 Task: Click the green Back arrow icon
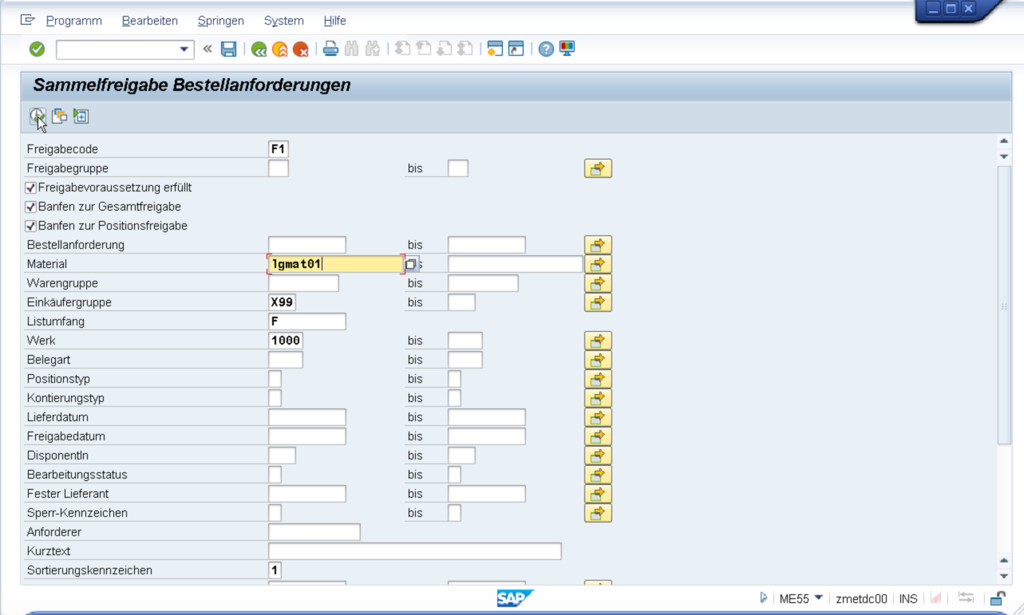click(x=259, y=49)
